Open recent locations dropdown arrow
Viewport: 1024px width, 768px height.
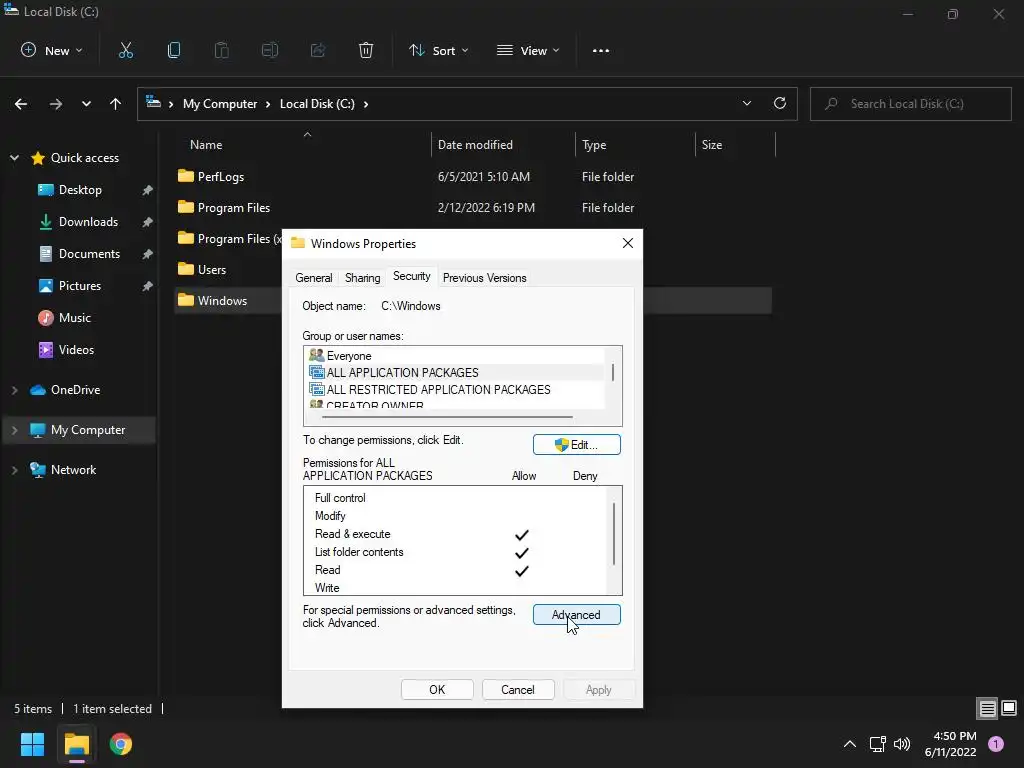click(x=86, y=104)
